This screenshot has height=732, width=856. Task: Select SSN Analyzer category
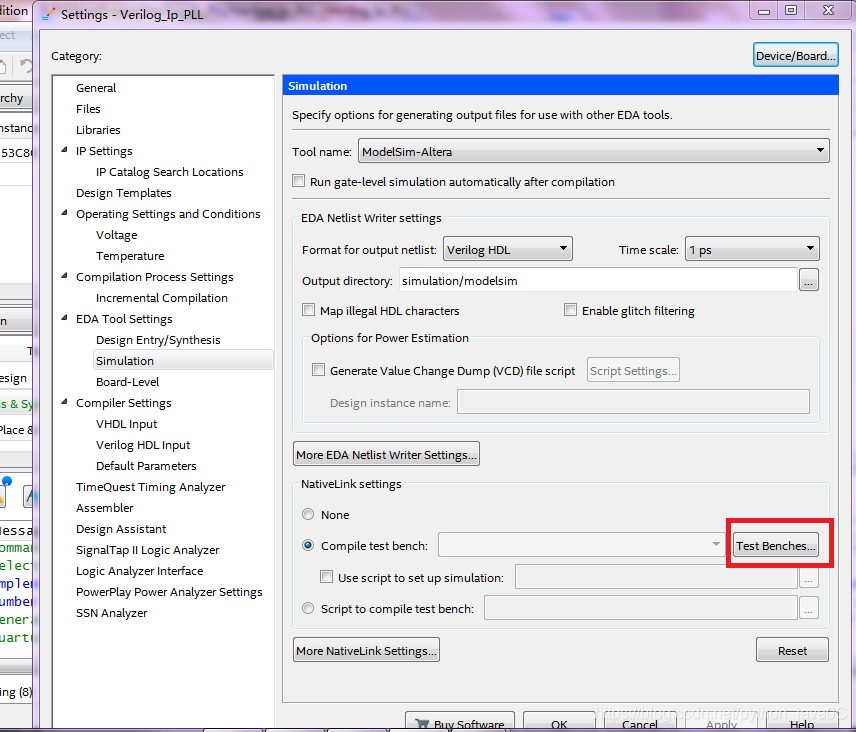click(x=112, y=613)
